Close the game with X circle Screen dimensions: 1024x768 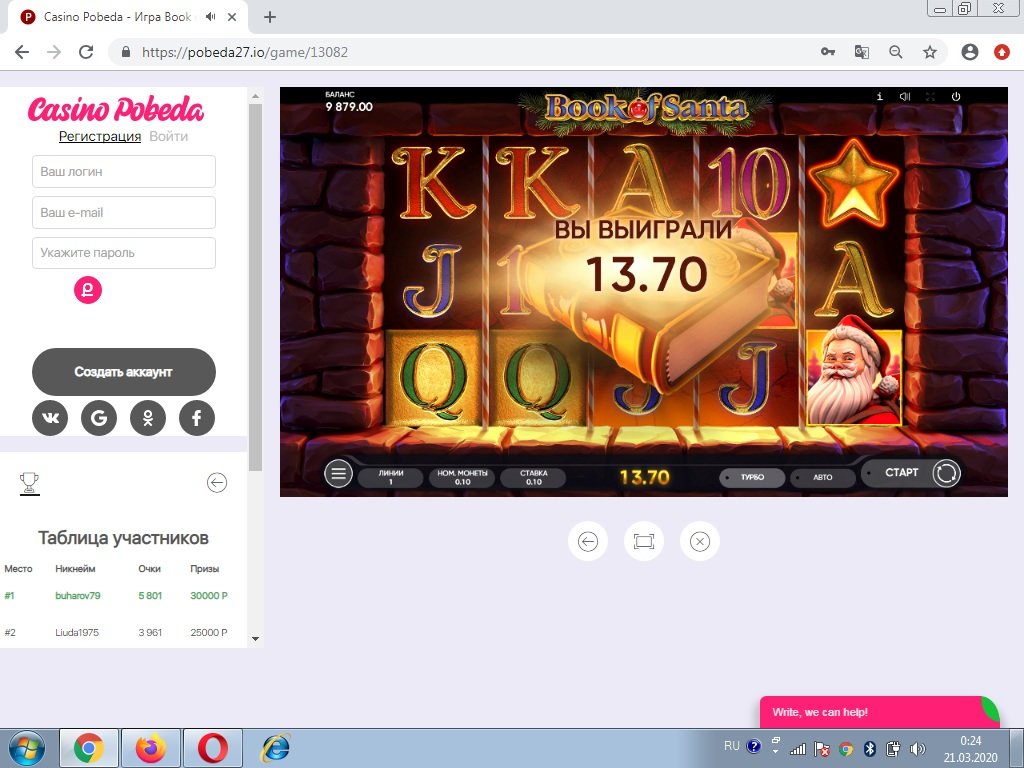(700, 541)
